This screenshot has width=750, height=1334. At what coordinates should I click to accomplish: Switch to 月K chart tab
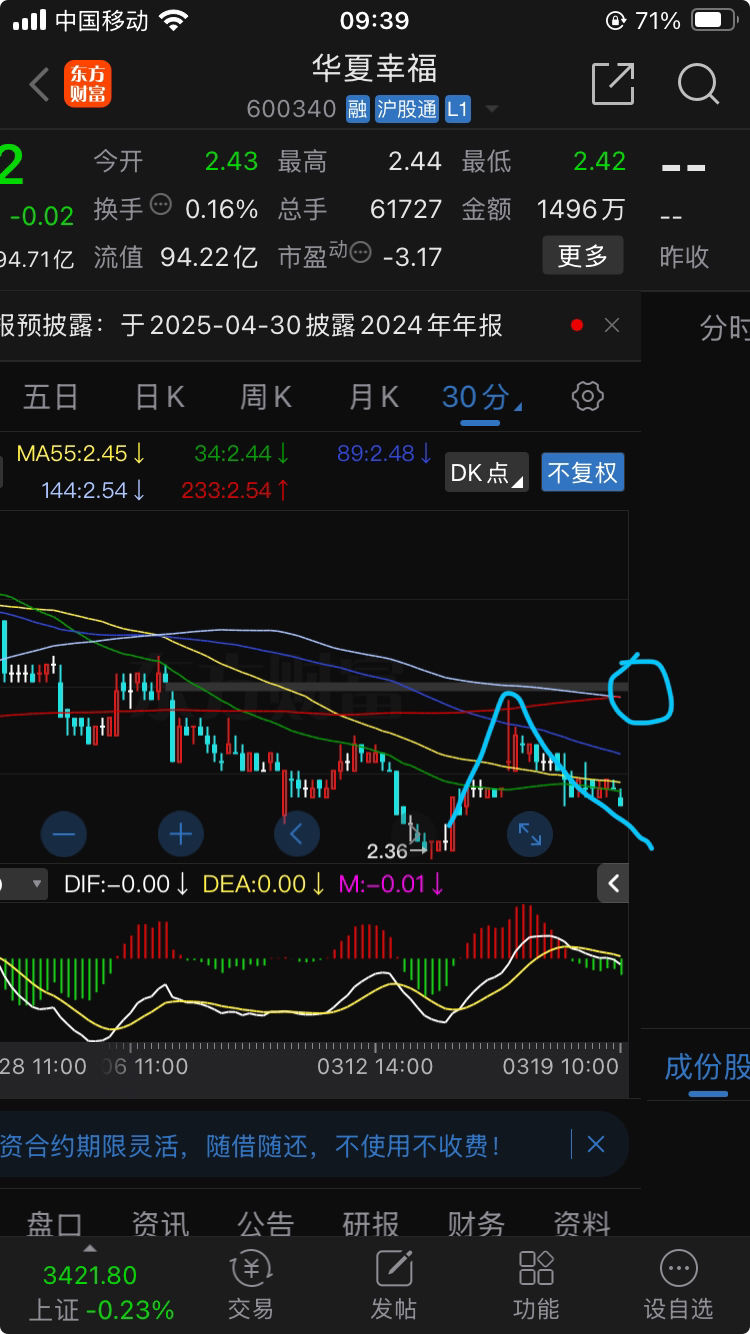[374, 397]
